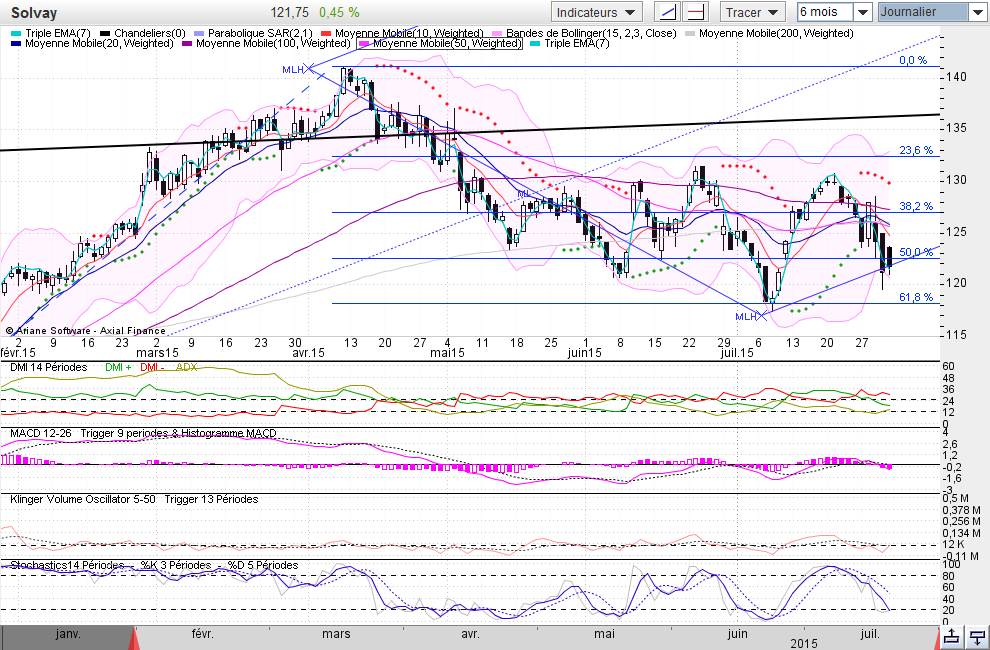This screenshot has width=990, height=650.
Task: Click the DMI 14 Périodes panel title
Action: pos(49,368)
